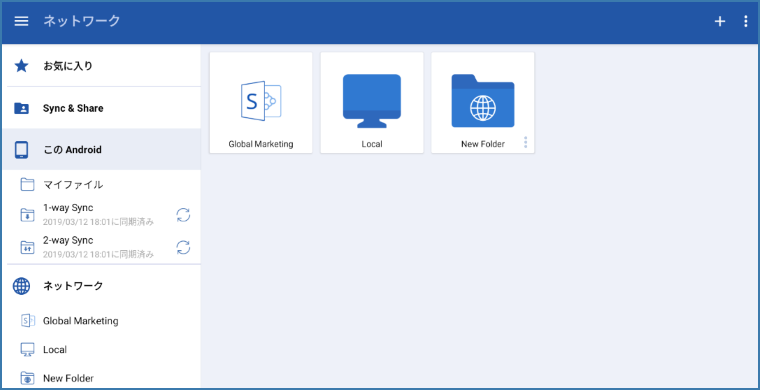Open Local in the sidebar list
The image size is (760, 390).
click(102, 349)
